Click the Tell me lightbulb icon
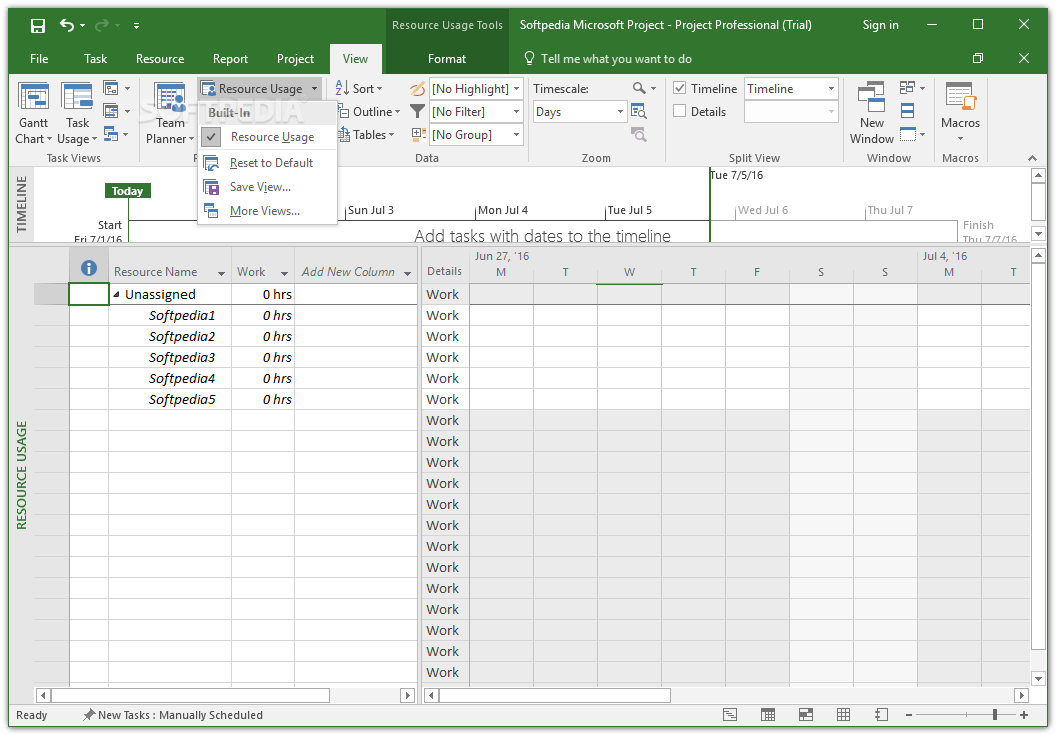Screen dimensions: 1056x735 pos(529,59)
